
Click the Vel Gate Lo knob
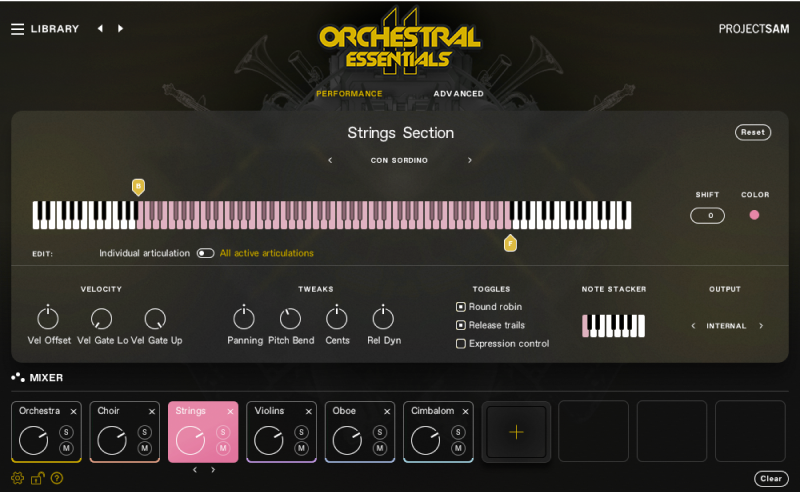(101, 318)
